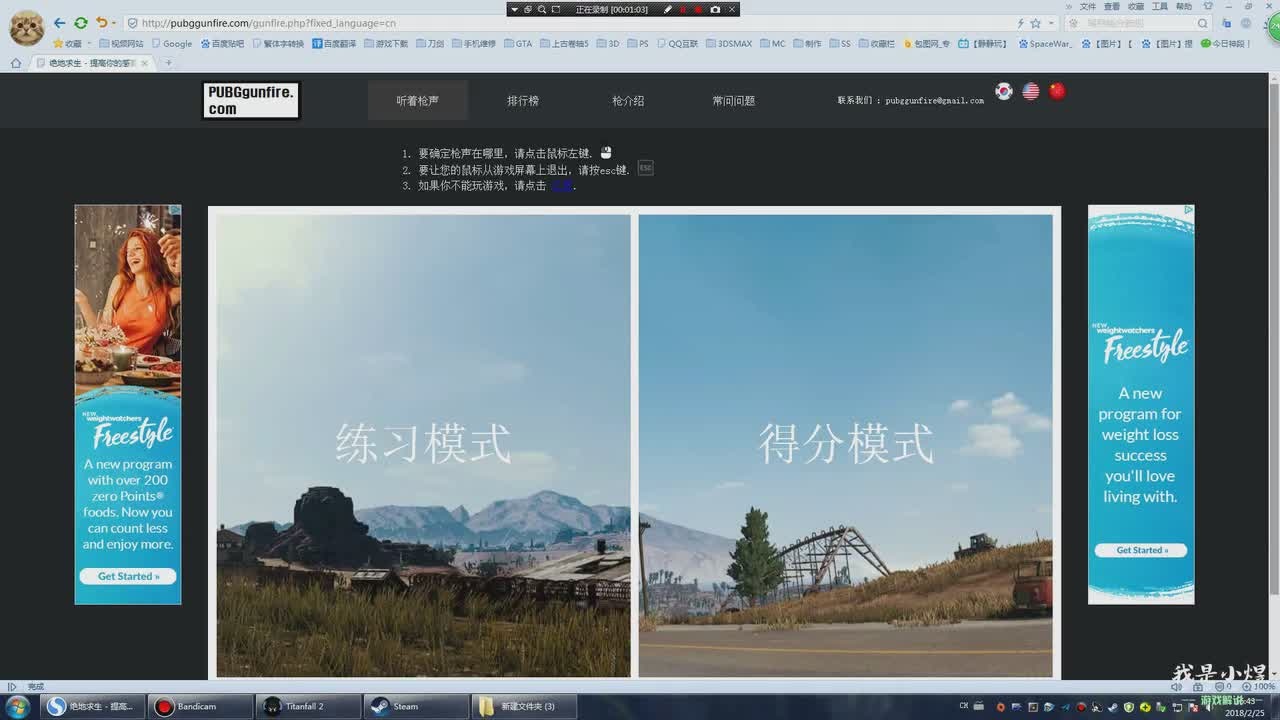Click the Bandicam camera screenshot icon
This screenshot has height=720, width=1280.
(x=715, y=9)
